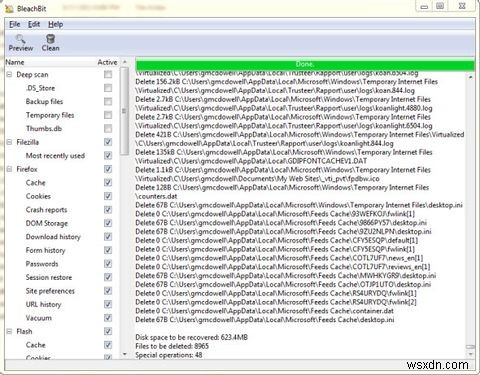Click the log pane scrollbar thumb
Screen dimensions: 480x375
pyautogui.click(x=470, y=347)
